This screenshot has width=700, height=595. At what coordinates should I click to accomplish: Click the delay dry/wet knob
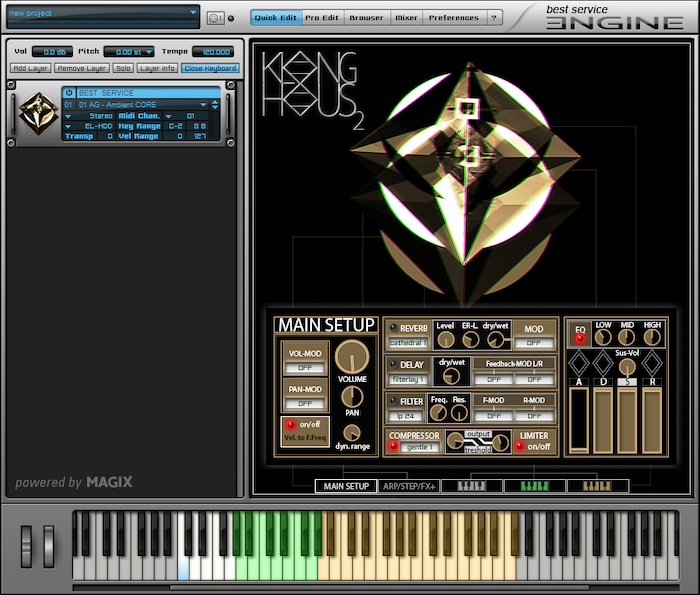point(452,376)
